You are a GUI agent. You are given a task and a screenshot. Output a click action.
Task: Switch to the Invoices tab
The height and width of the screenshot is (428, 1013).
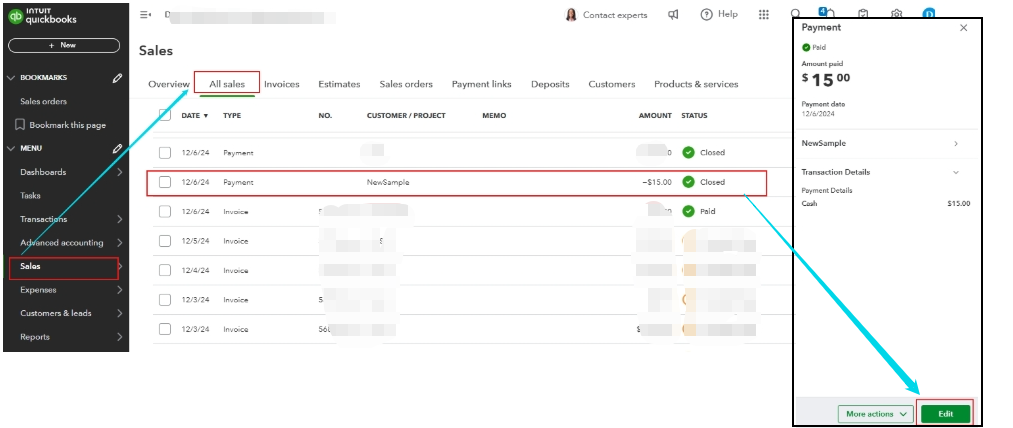coord(281,84)
